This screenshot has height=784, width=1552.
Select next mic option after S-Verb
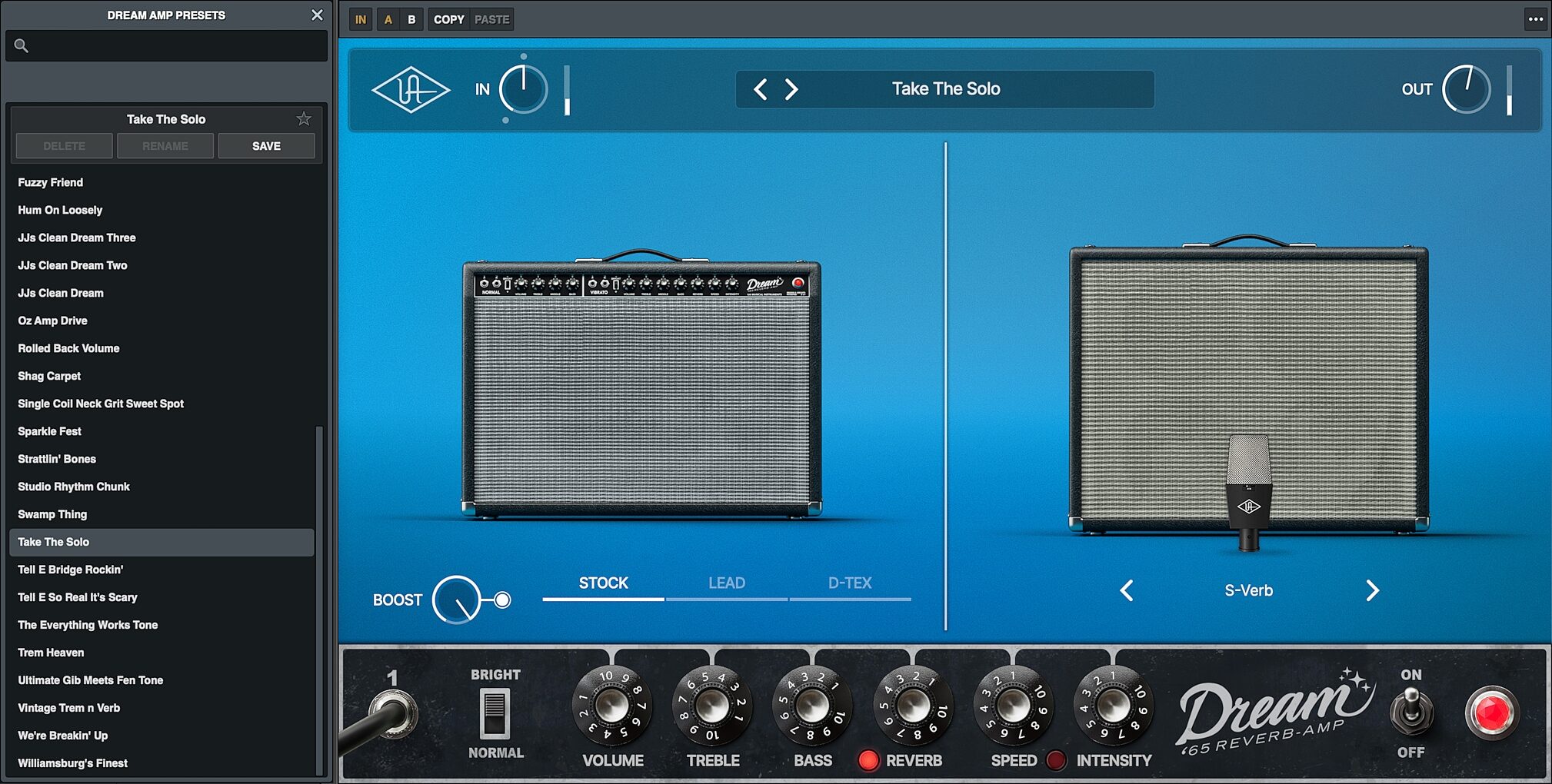tap(1372, 590)
